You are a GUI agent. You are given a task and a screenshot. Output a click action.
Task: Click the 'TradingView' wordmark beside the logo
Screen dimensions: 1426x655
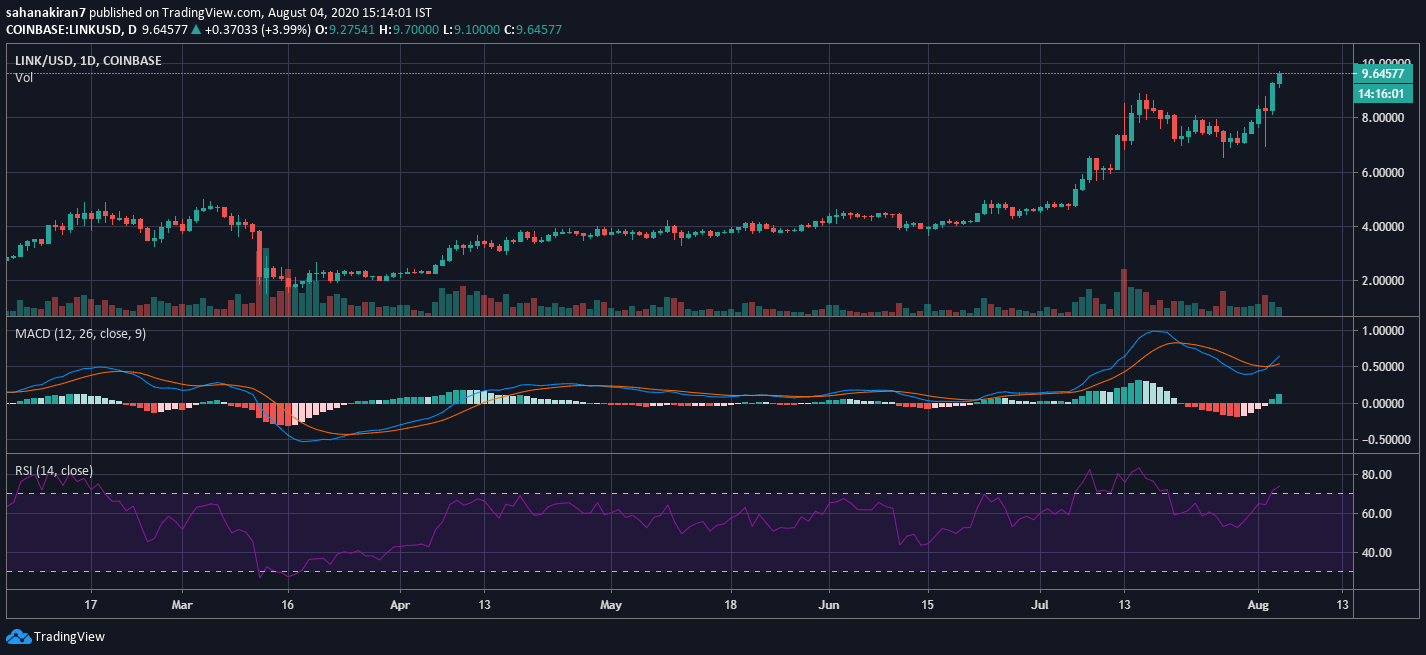[69, 637]
